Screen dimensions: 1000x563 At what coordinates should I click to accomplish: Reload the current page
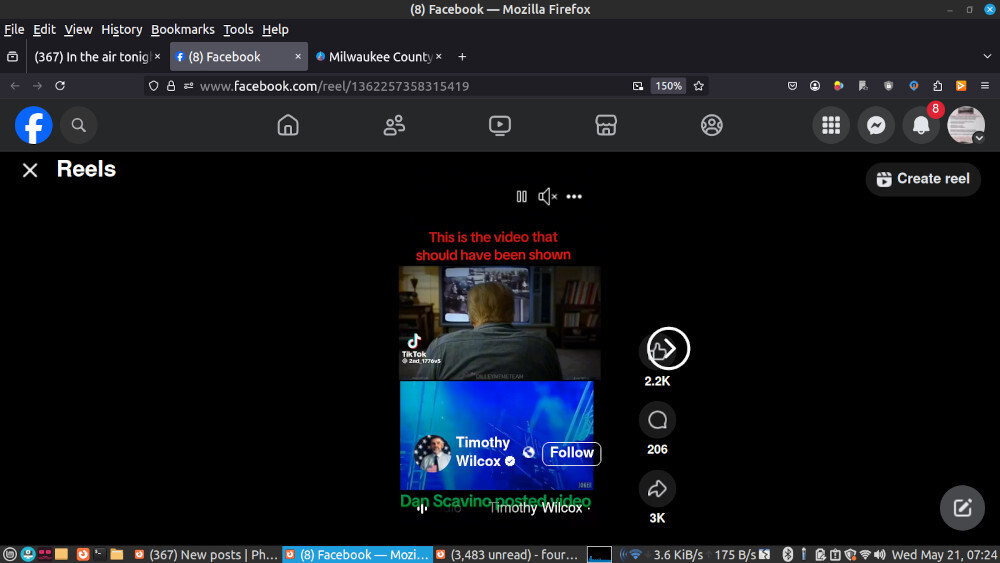pos(60,85)
